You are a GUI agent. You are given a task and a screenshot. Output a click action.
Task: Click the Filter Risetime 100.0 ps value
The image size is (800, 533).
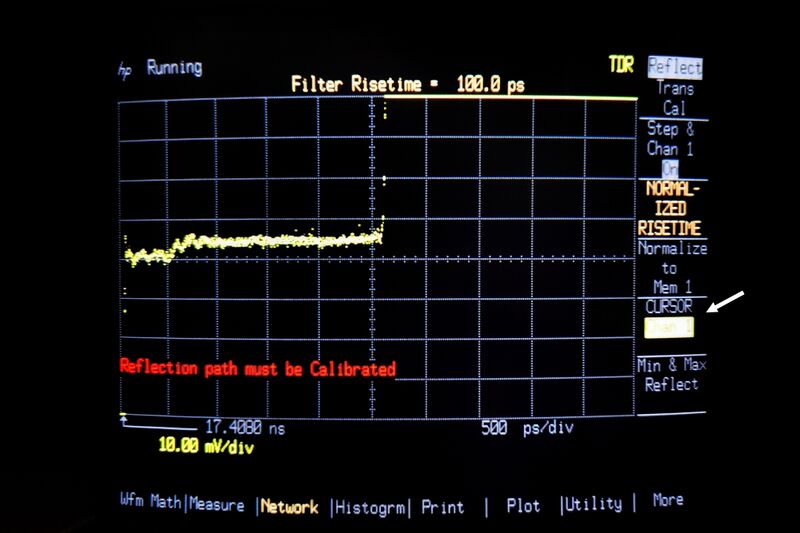490,85
